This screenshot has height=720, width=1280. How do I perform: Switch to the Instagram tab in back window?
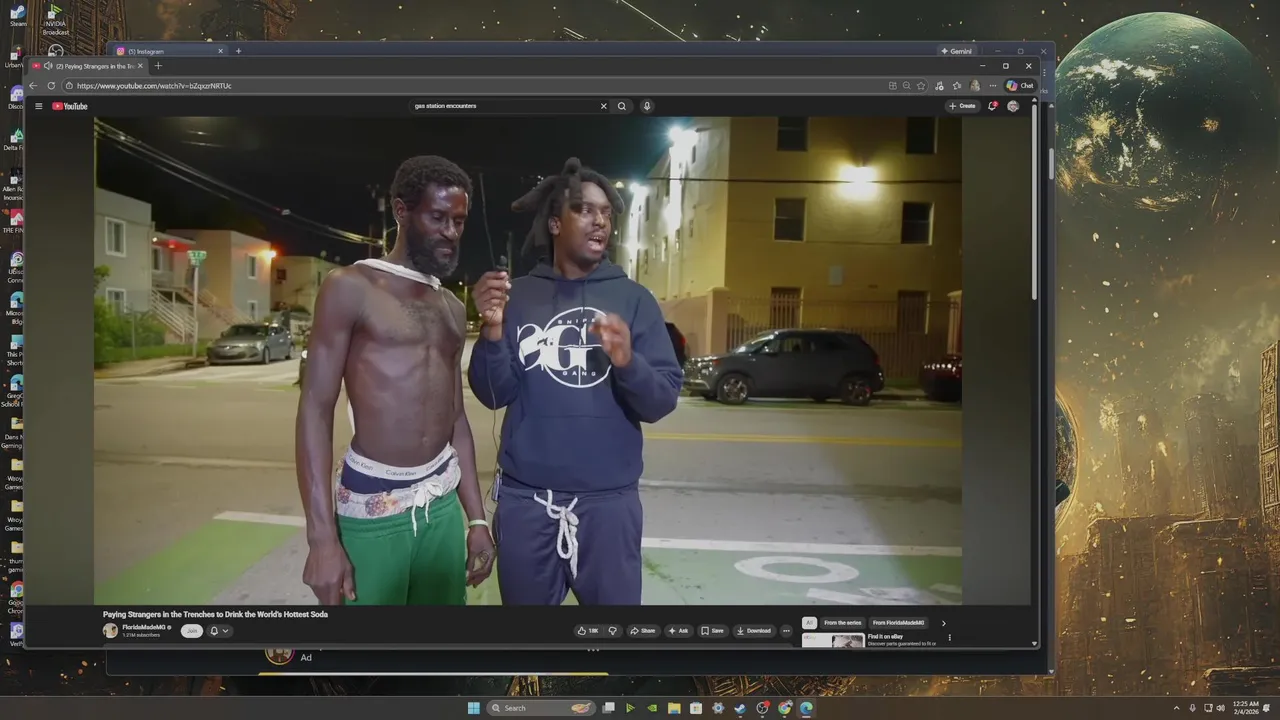click(170, 51)
